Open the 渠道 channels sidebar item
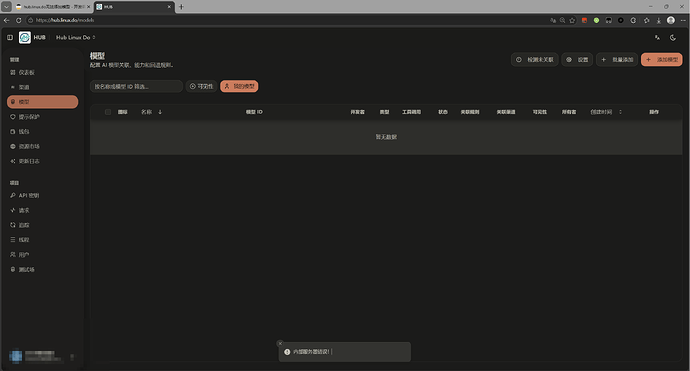Image resolution: width=690 pixels, height=371 pixels. 42,87
